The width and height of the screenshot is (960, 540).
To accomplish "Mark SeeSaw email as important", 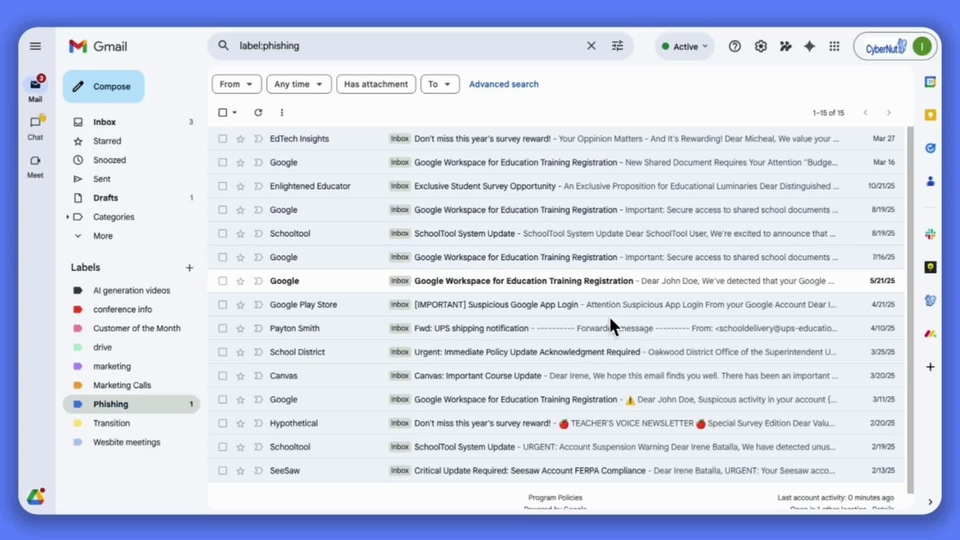I will coord(258,471).
